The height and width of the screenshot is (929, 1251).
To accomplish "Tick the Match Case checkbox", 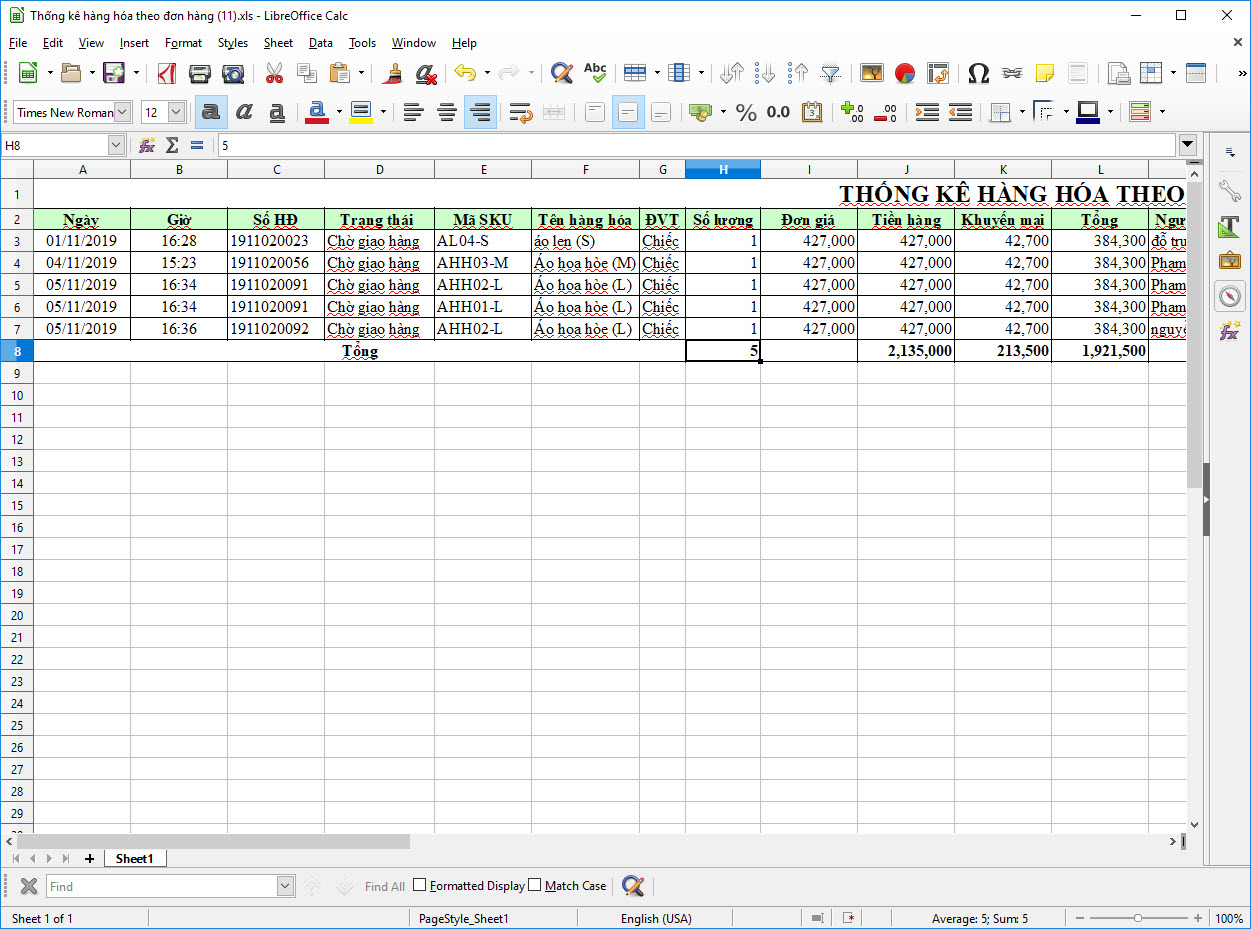I will click(535, 885).
